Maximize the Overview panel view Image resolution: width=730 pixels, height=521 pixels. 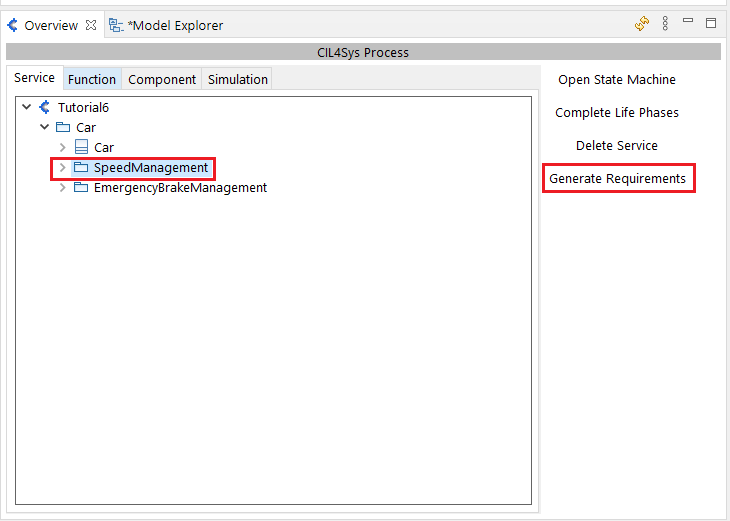pos(711,23)
